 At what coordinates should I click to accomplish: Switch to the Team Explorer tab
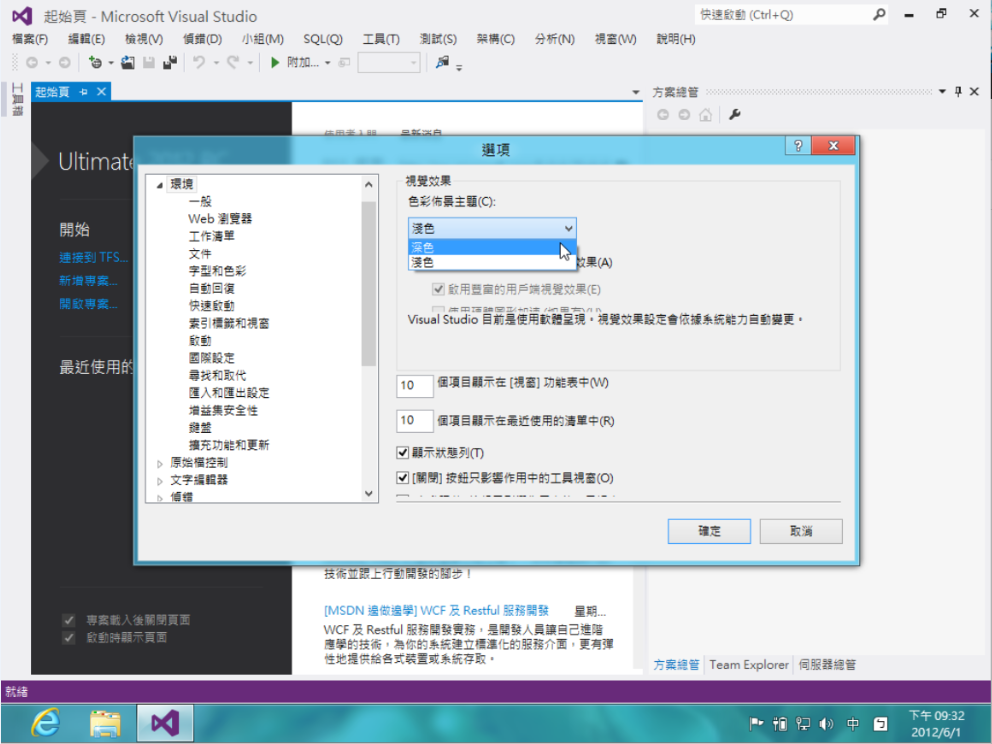click(749, 665)
